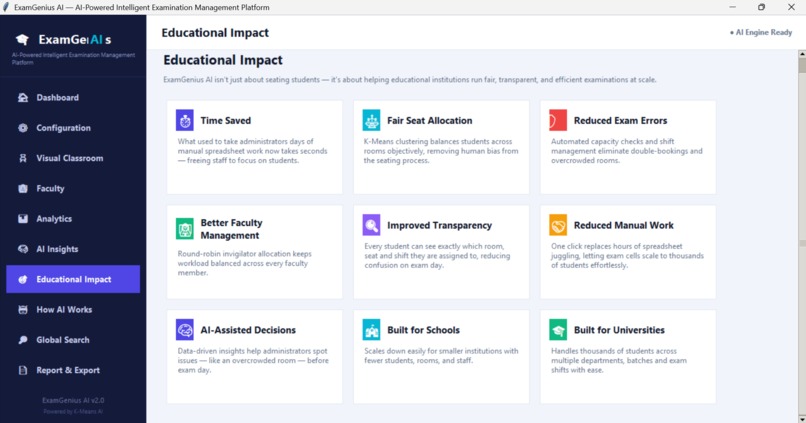The image size is (806, 423).
Task: Click the Global Search magnifier icon
Action: [23, 340]
